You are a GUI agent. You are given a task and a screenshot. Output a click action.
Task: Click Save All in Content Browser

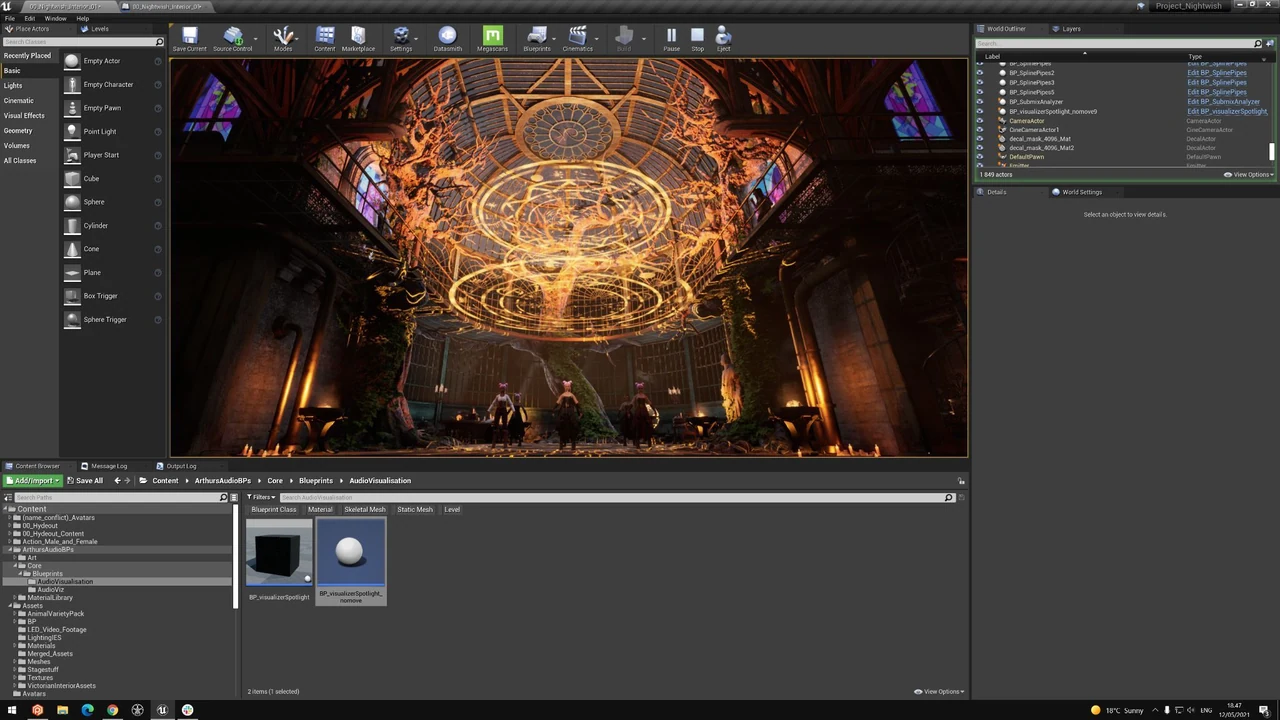coord(85,481)
